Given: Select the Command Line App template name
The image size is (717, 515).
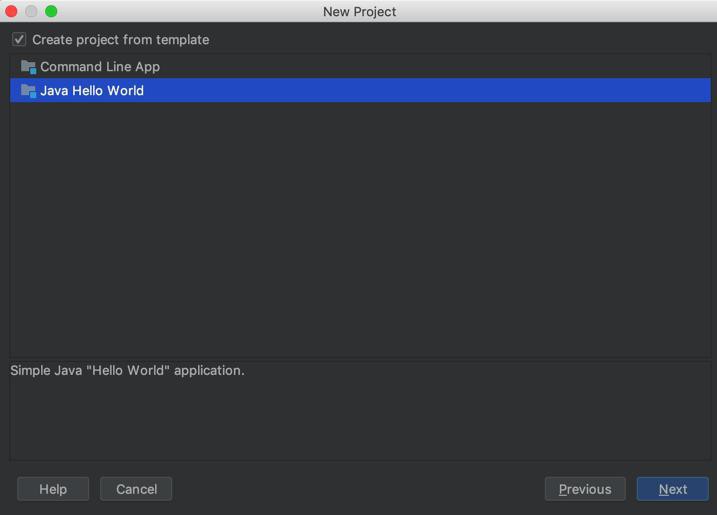Looking at the screenshot, I should tap(100, 67).
